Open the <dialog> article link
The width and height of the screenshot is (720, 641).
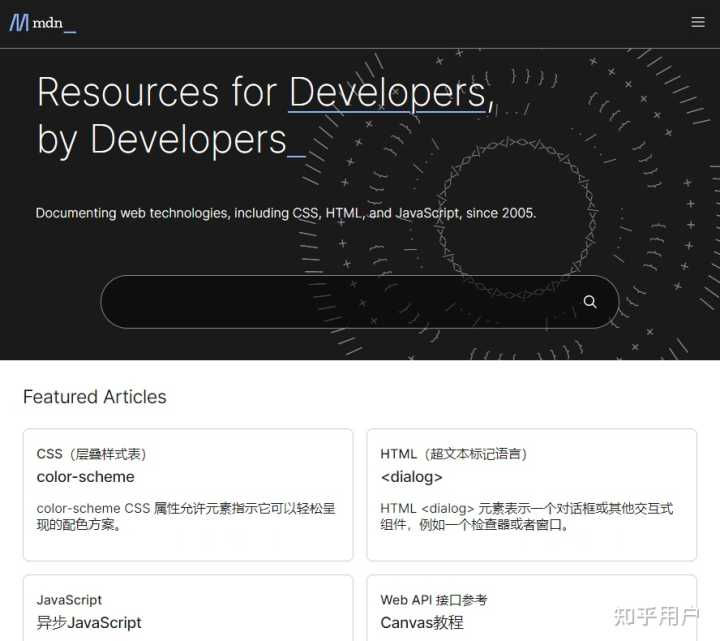[x=411, y=477]
